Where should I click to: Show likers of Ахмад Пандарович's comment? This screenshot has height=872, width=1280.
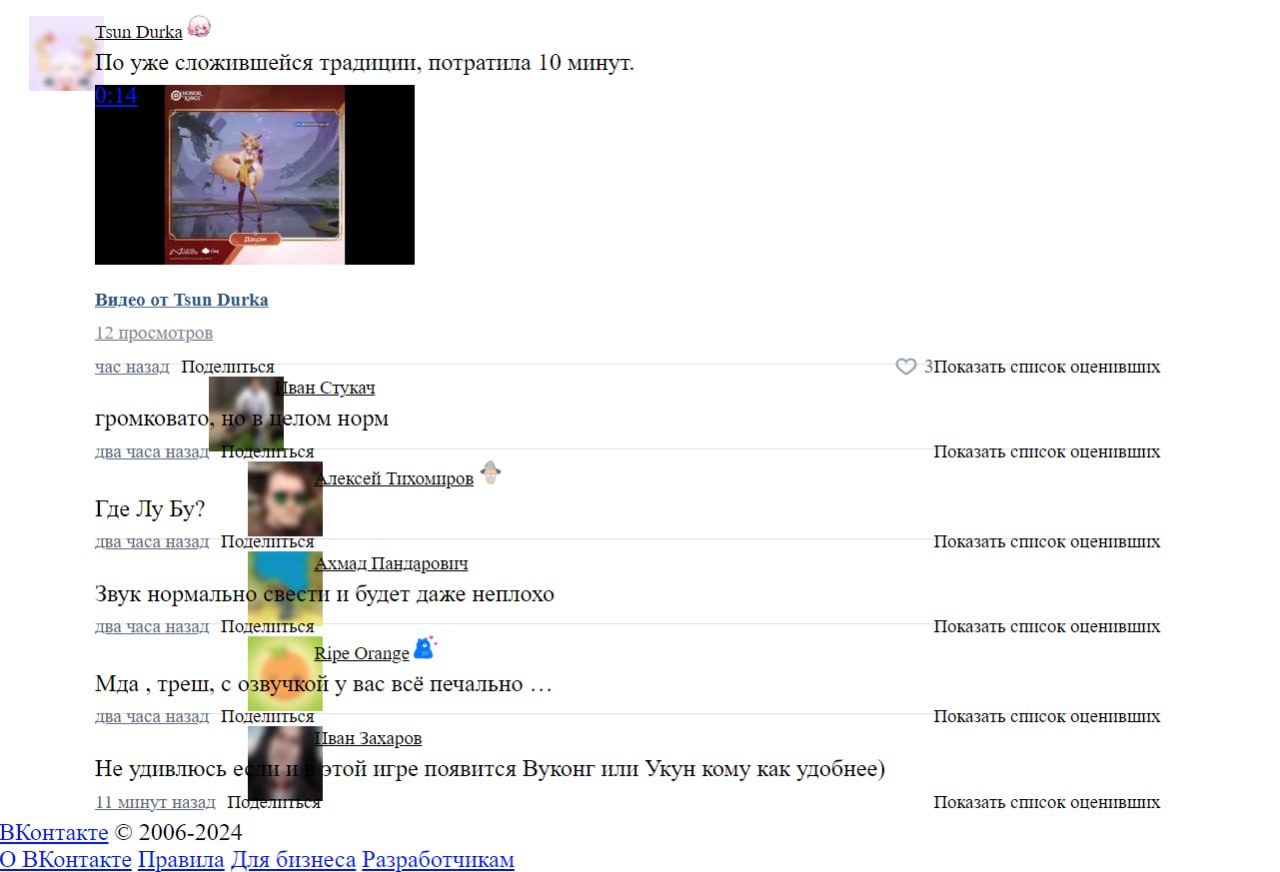pyautogui.click(x=1047, y=627)
